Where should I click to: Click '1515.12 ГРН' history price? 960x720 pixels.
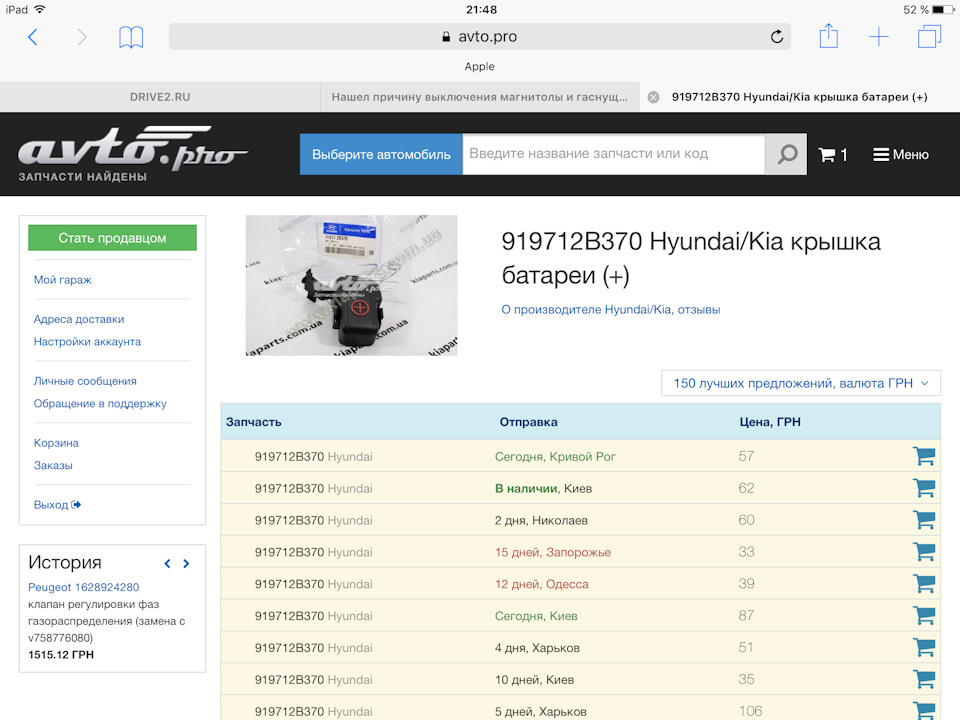(x=61, y=654)
